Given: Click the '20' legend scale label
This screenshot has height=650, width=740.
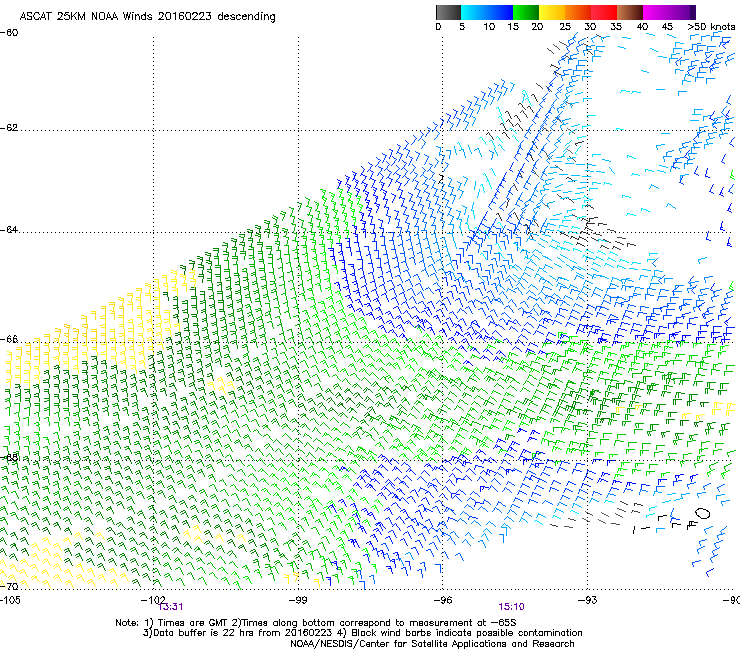Looking at the screenshot, I should pos(537,27).
